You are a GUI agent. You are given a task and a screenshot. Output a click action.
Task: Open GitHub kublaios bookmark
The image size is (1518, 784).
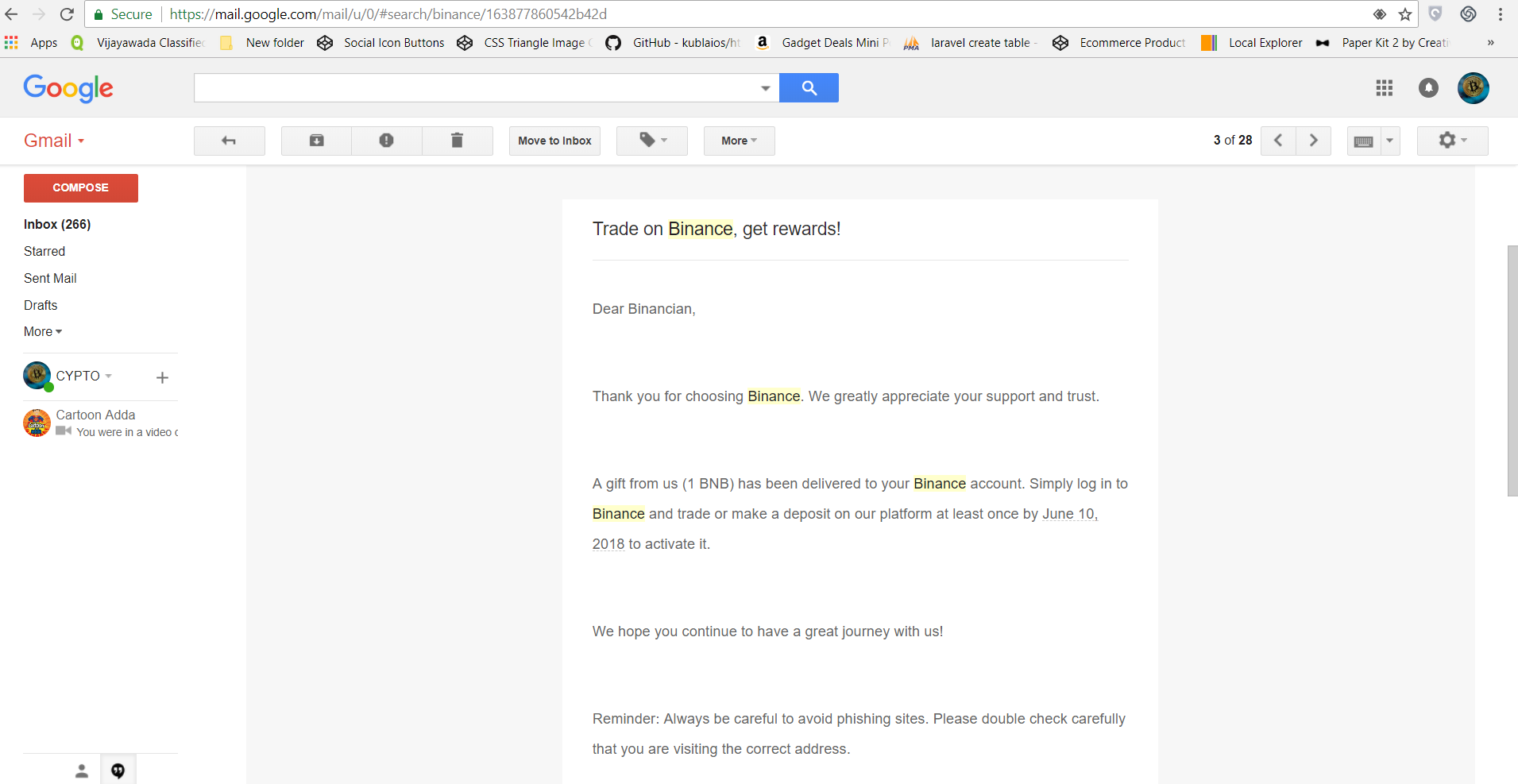click(x=674, y=43)
